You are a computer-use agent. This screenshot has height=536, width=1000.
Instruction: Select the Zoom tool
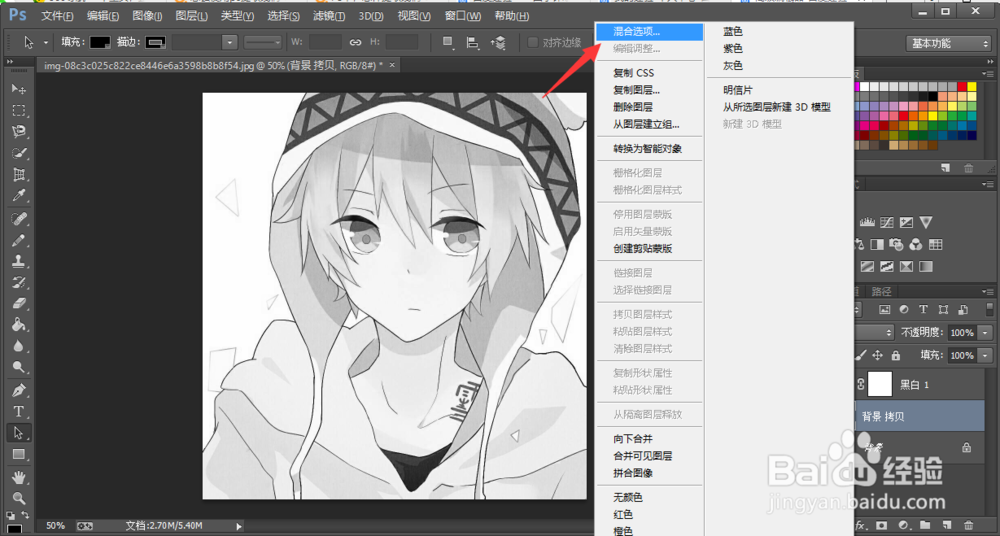point(18,498)
